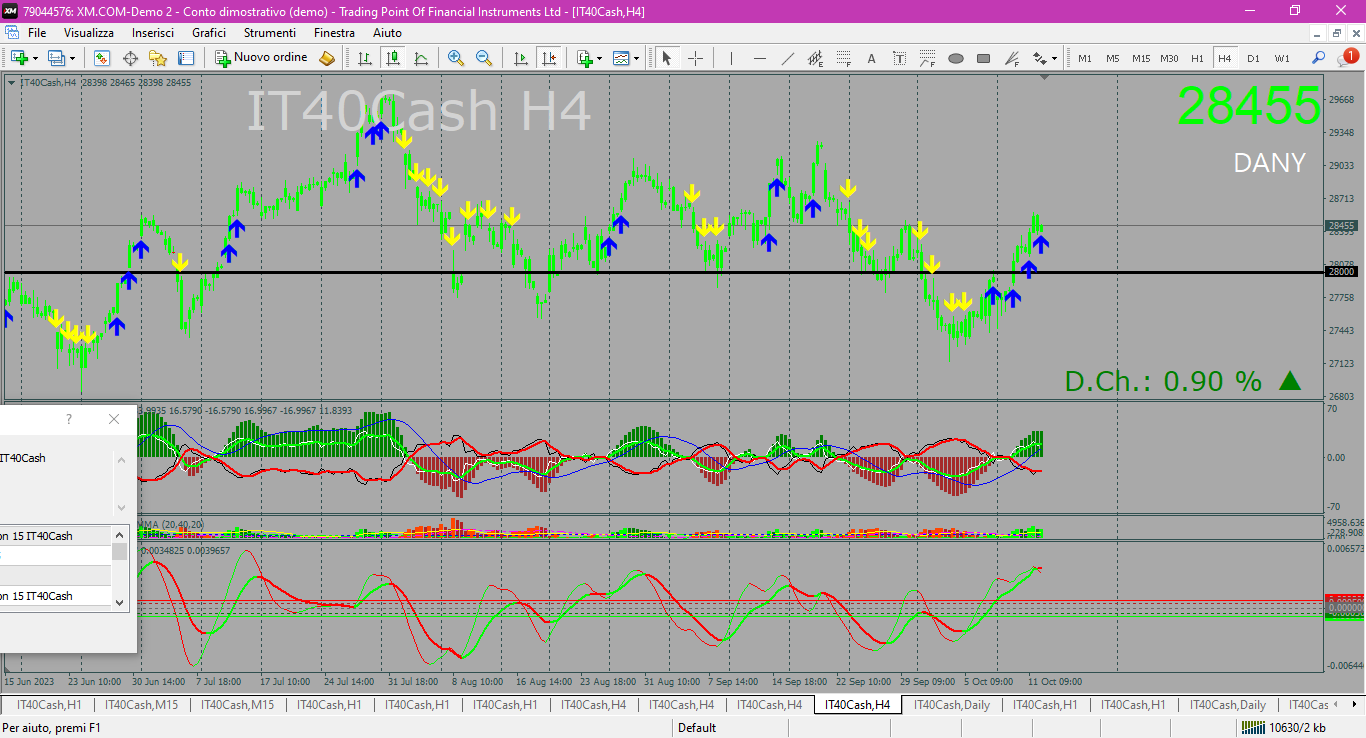Open a new chart window
The image size is (1366, 738).
tap(19, 58)
